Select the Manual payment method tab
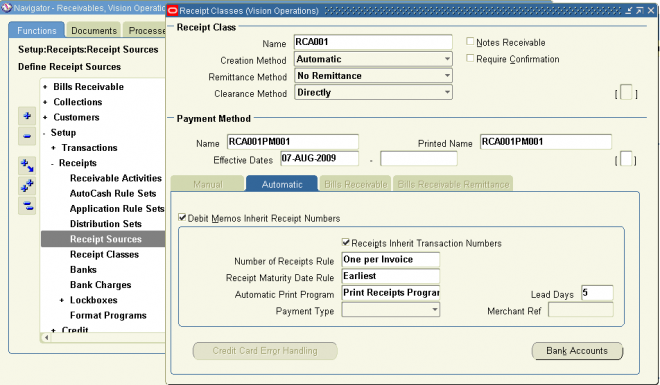660x385 pixels. tap(208, 184)
